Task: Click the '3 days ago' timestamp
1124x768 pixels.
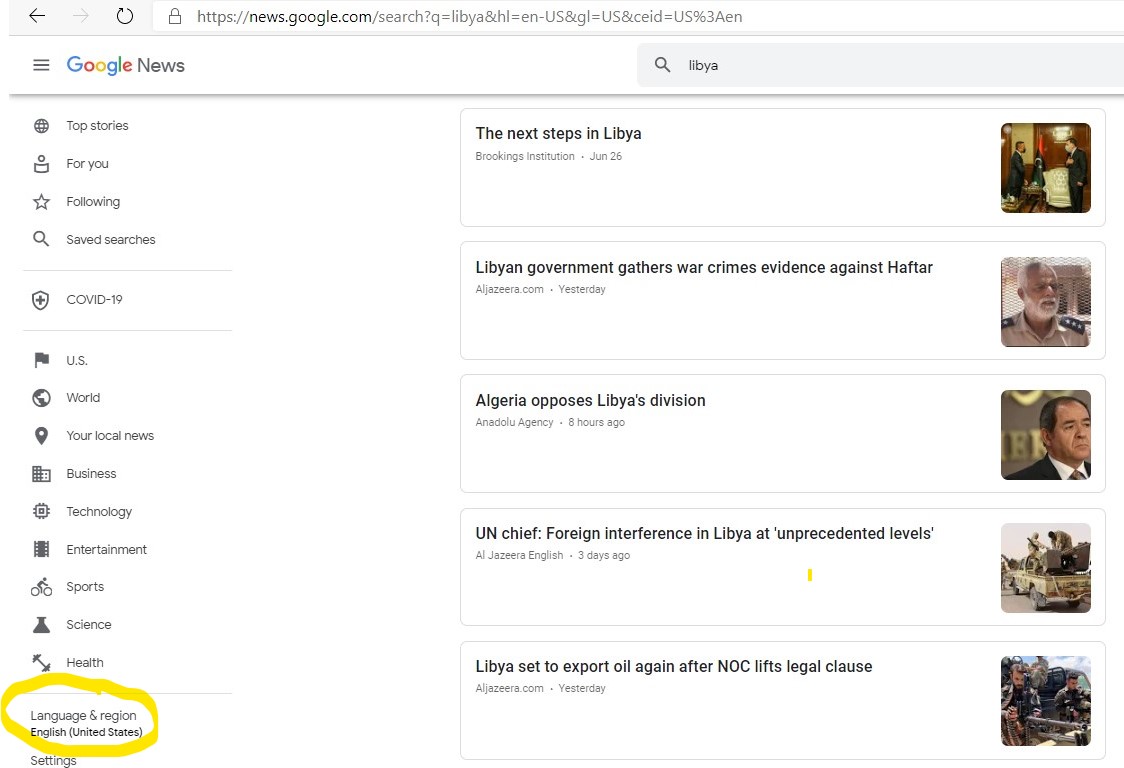Action: pos(604,555)
